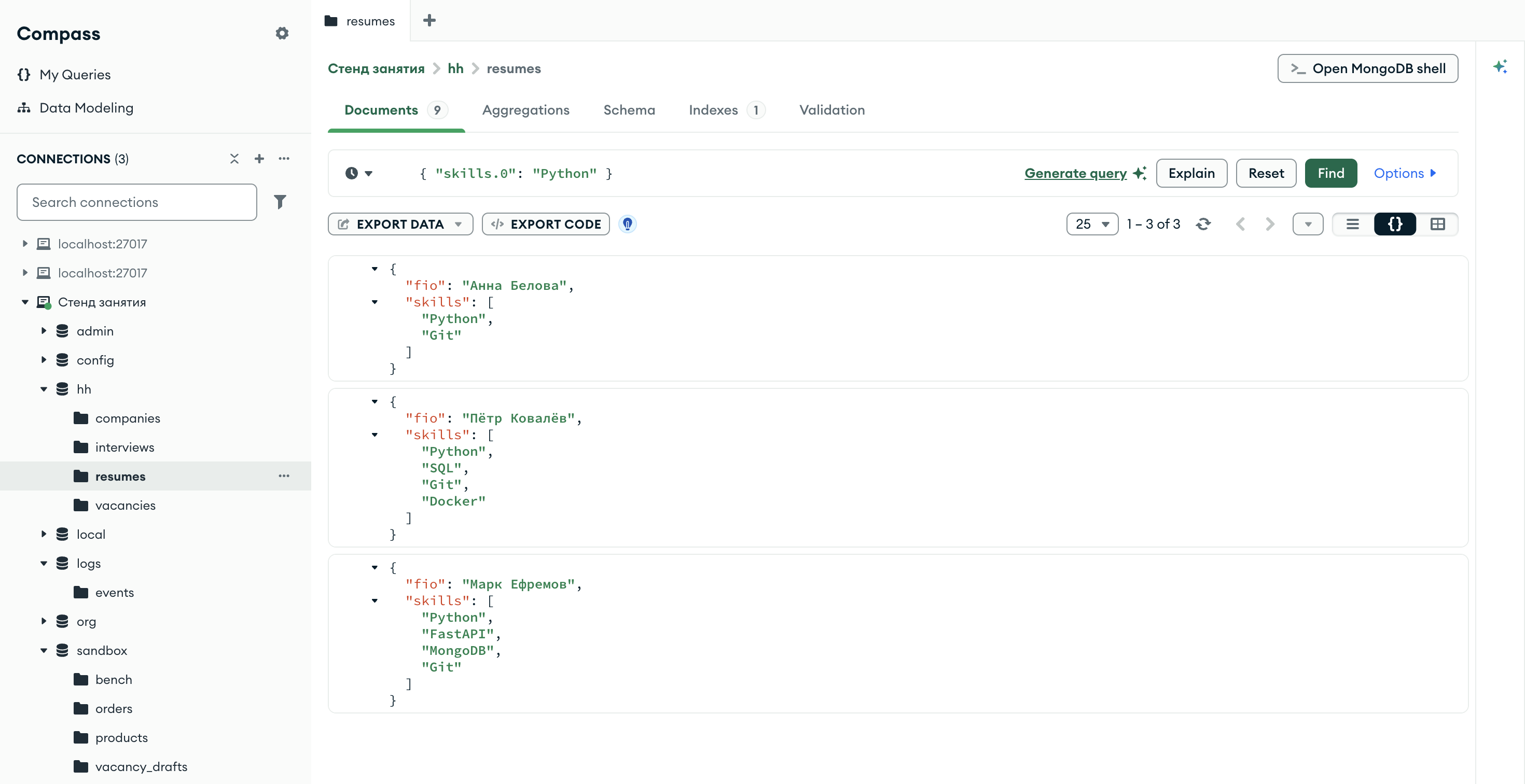
Task: Add new connection plus icon
Action: click(x=259, y=159)
